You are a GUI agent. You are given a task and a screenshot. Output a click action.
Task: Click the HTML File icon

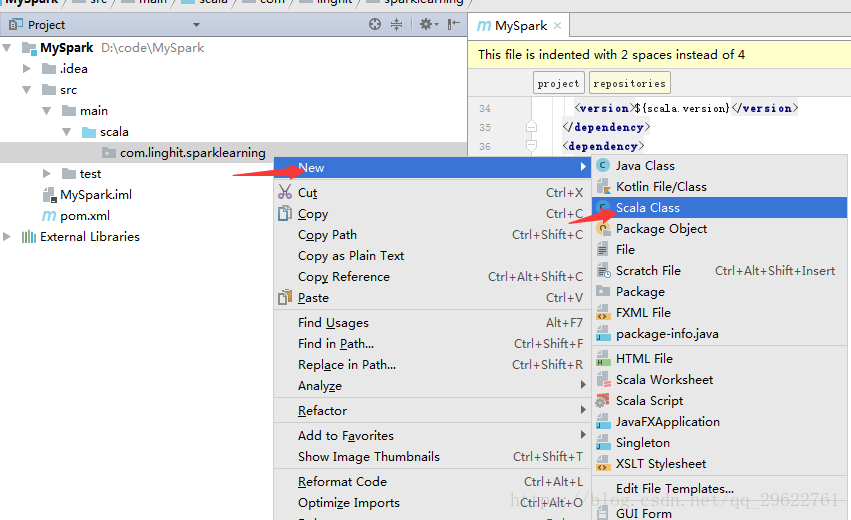[x=602, y=358]
